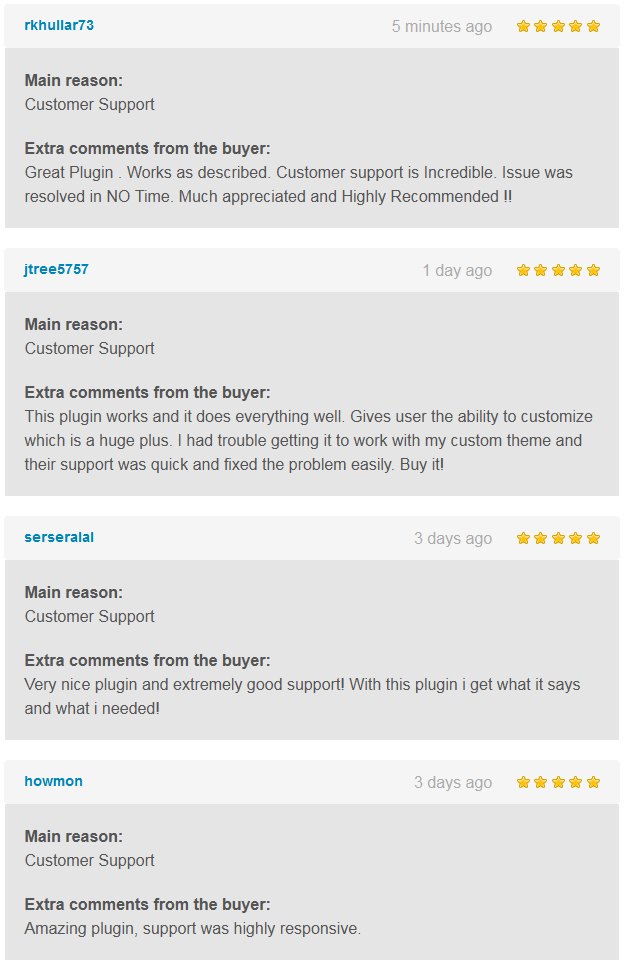The width and height of the screenshot is (624, 963).
Task: Click the second star on rkhullar73's review
Action: click(541, 26)
